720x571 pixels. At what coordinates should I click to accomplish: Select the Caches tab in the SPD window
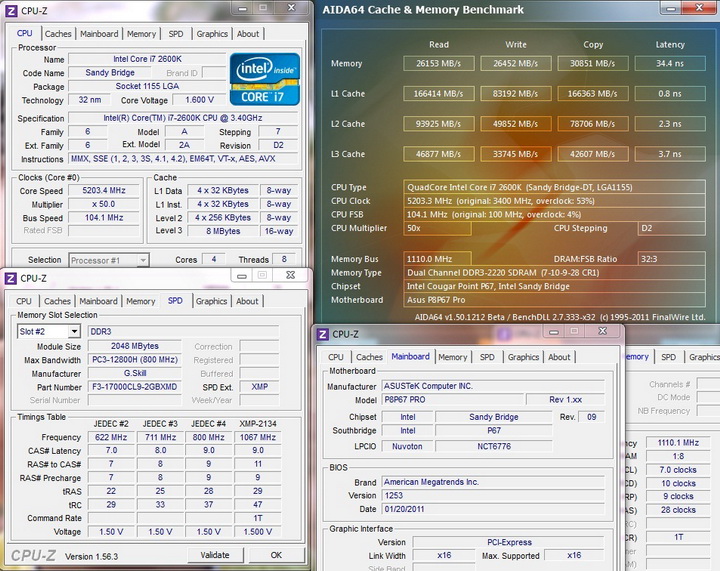tap(57, 301)
